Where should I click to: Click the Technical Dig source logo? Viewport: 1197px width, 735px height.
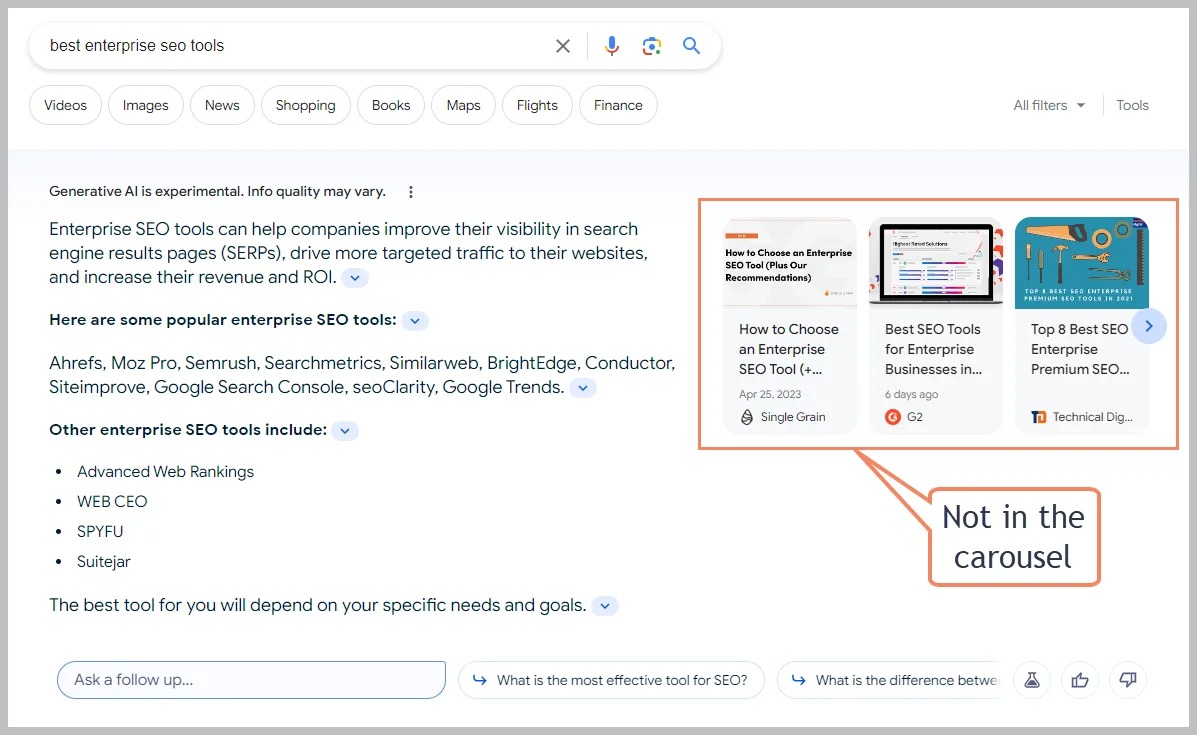(x=1038, y=417)
